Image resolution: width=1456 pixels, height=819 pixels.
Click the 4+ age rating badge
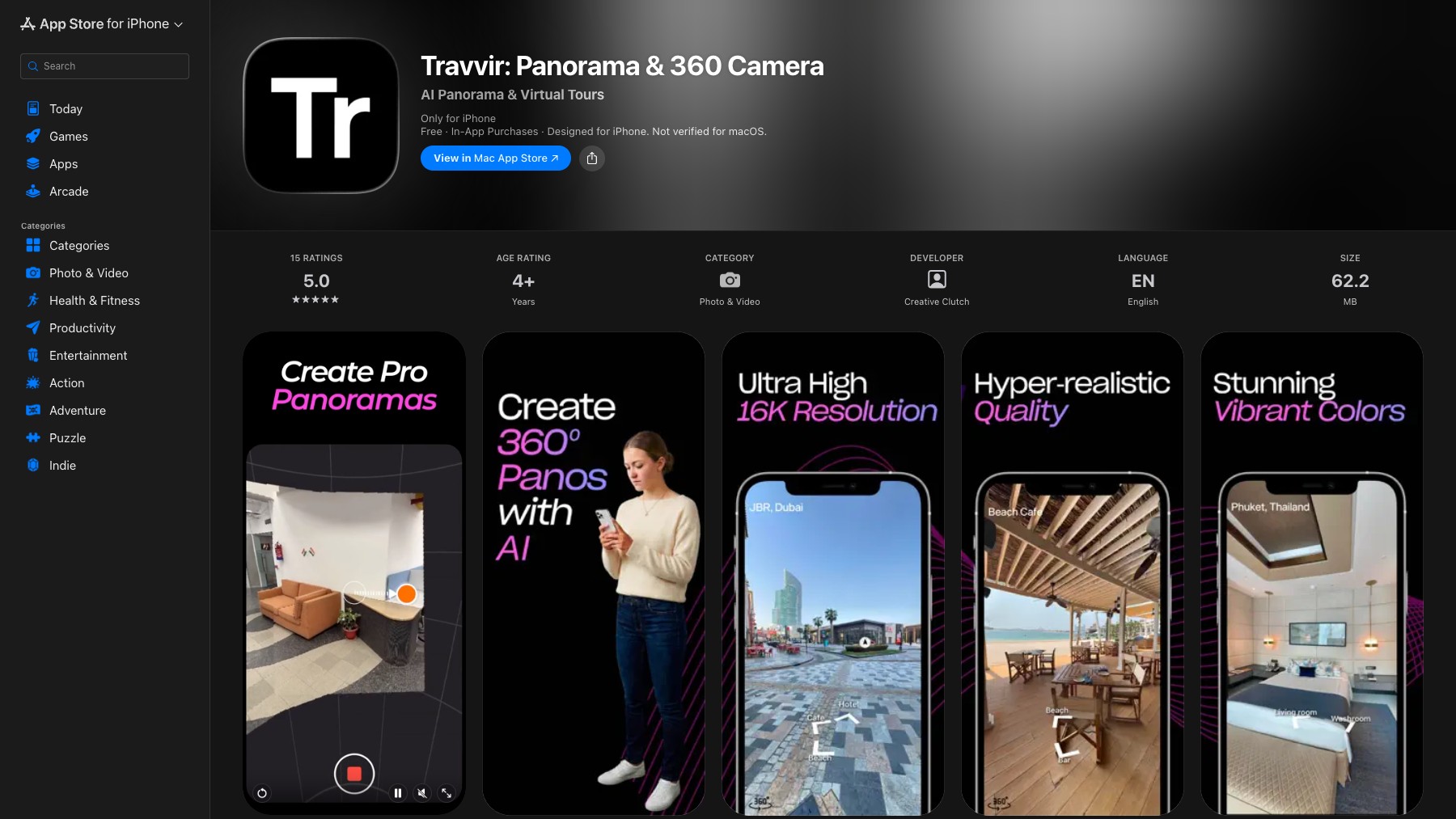(523, 280)
